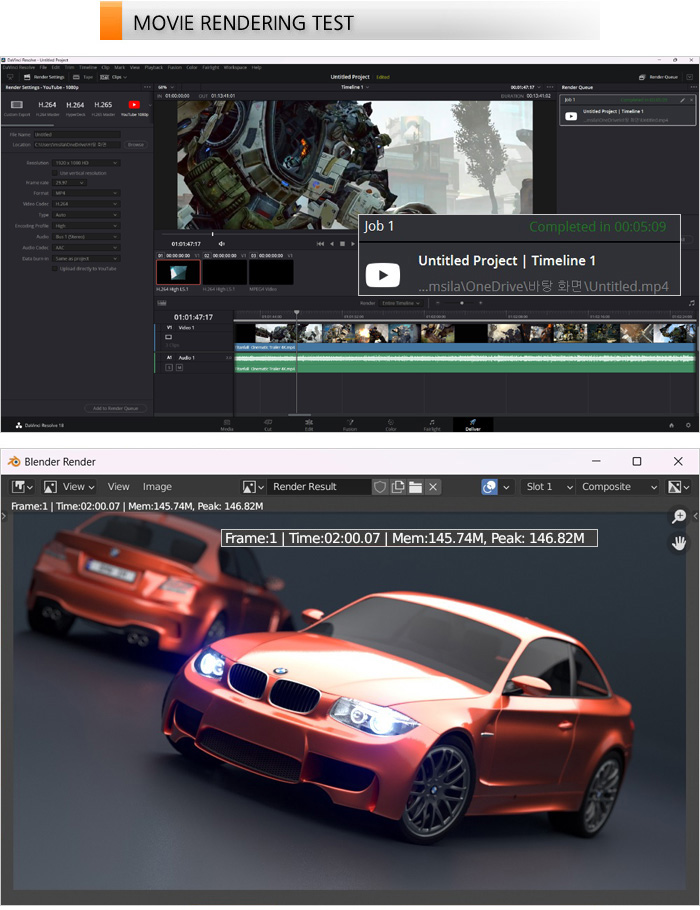
Task: Unlink Render Result with the X icon
Action: 432,487
